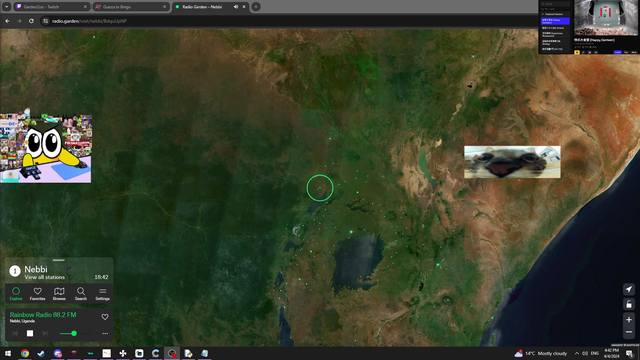Open the taskbar clock and date

[611, 353]
